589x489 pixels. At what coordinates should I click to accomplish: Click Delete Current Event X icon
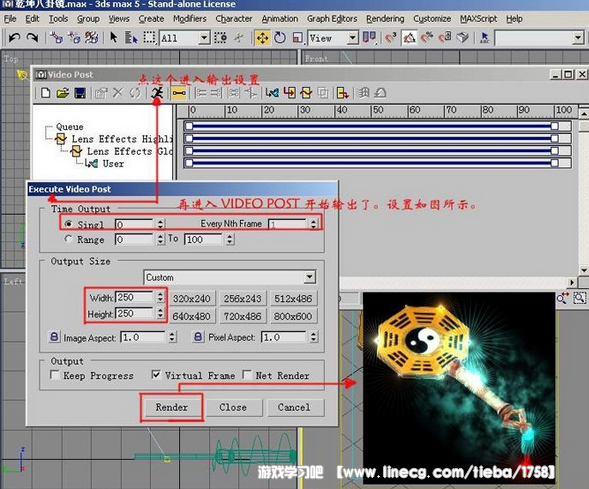(118, 93)
